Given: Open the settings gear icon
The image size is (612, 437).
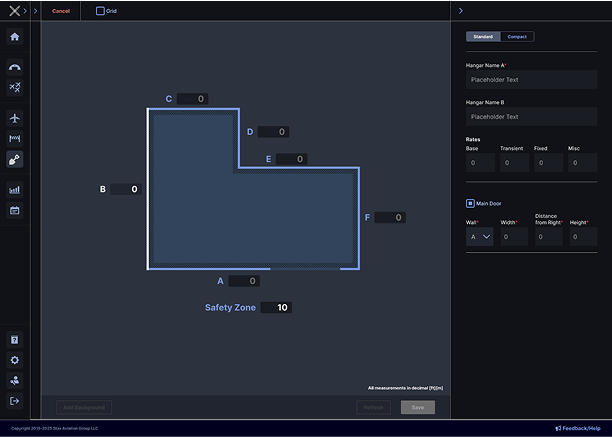Looking at the screenshot, I should click(14, 360).
